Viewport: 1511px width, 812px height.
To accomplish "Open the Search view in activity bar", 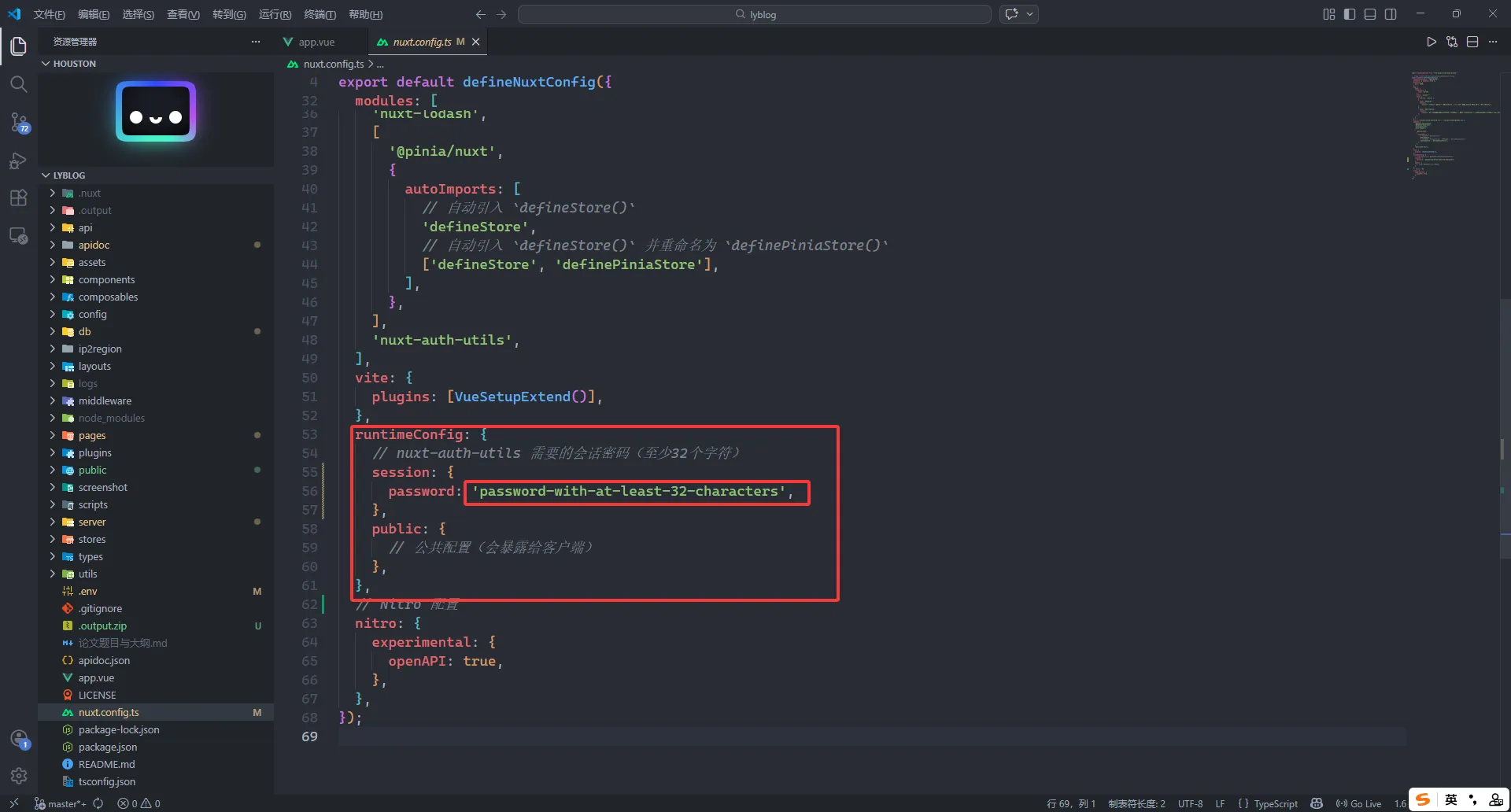I will tap(19, 84).
